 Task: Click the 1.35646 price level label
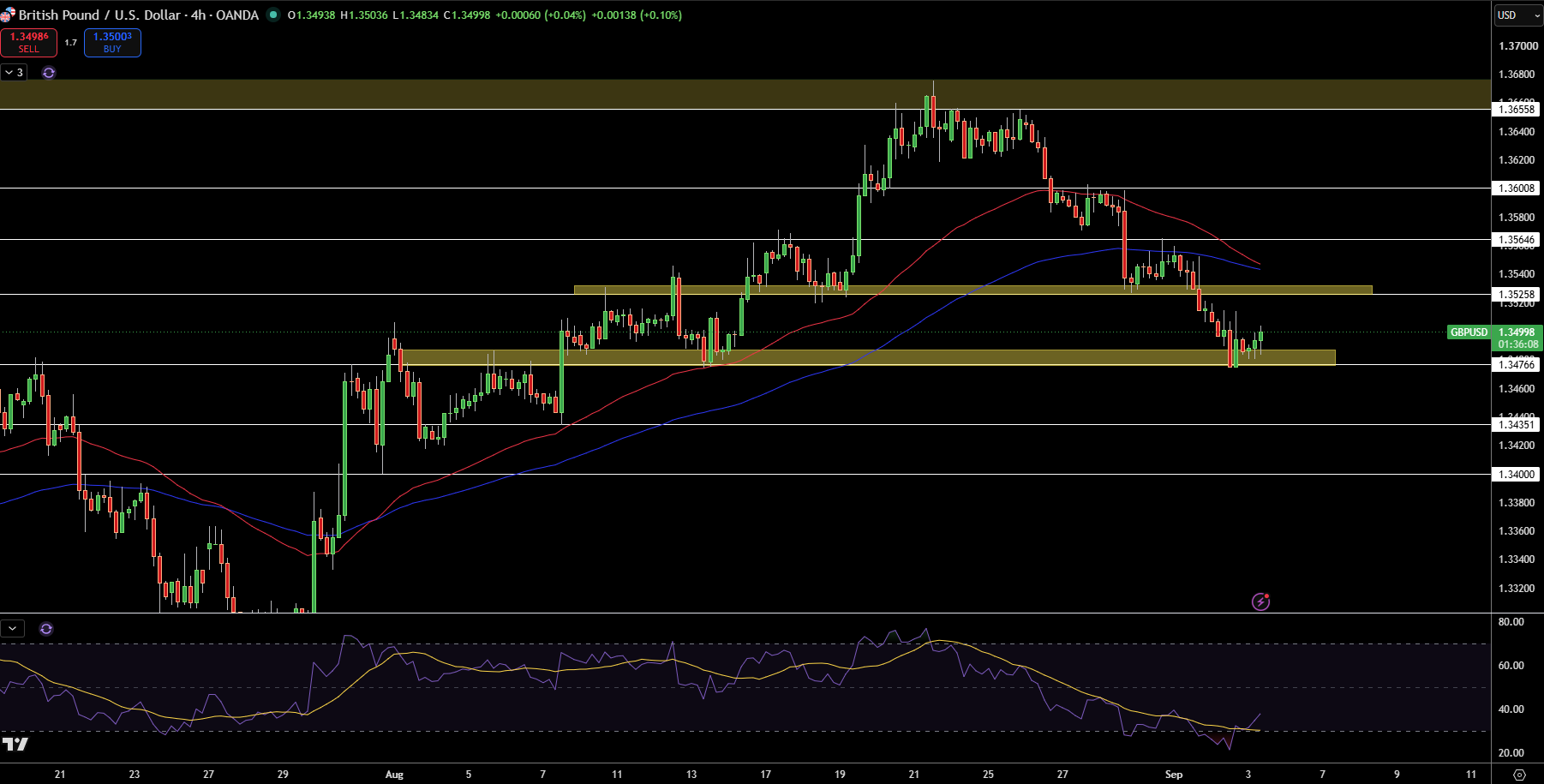1517,240
